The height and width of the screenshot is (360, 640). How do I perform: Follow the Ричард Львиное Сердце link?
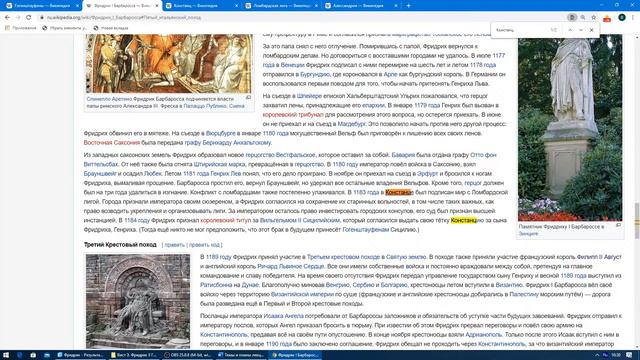[x=291, y=267]
